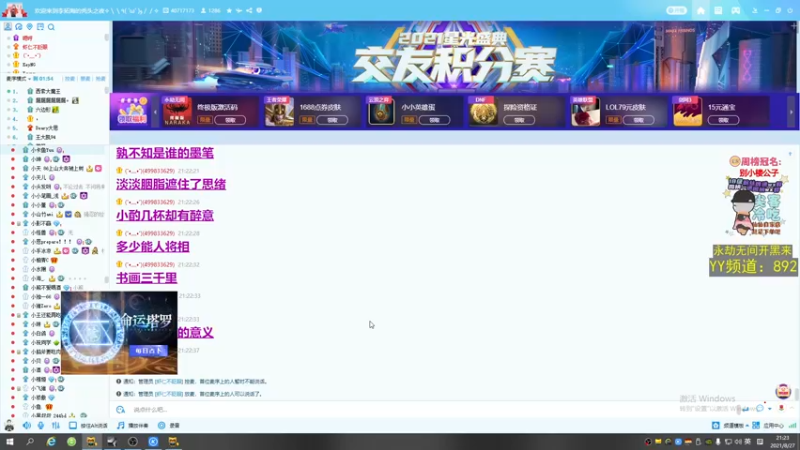Open Internet Explorer on the taskbar
The image size is (800, 450).
click(x=51, y=442)
